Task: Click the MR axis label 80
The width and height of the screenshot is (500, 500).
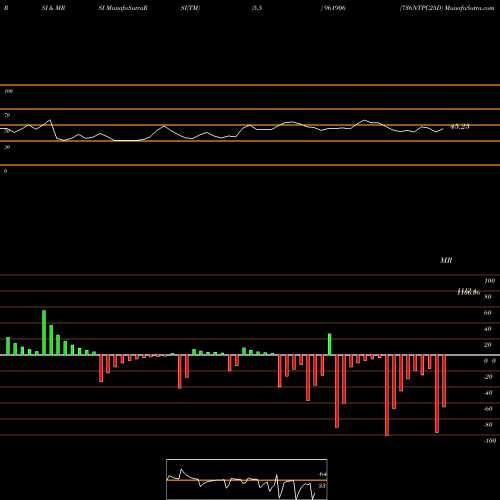Action: pyautogui.click(x=488, y=297)
